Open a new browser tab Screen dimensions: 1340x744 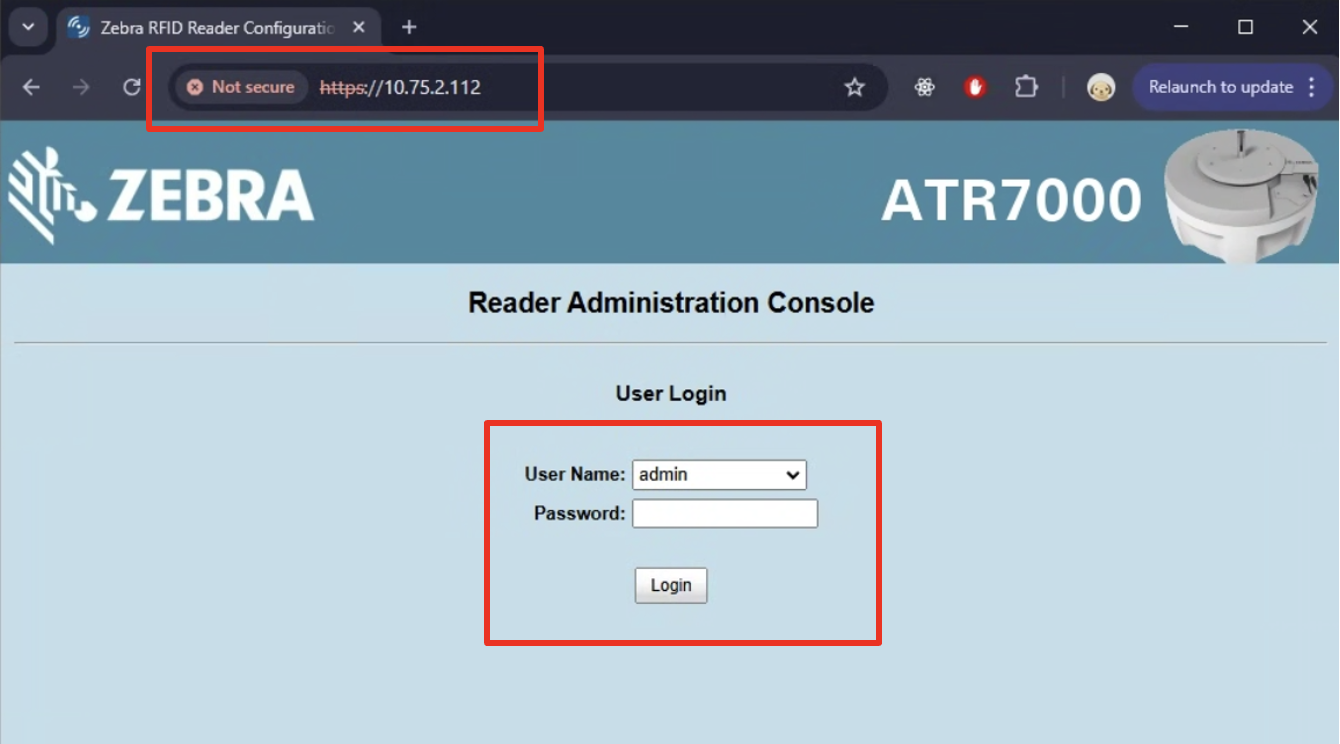coord(408,27)
